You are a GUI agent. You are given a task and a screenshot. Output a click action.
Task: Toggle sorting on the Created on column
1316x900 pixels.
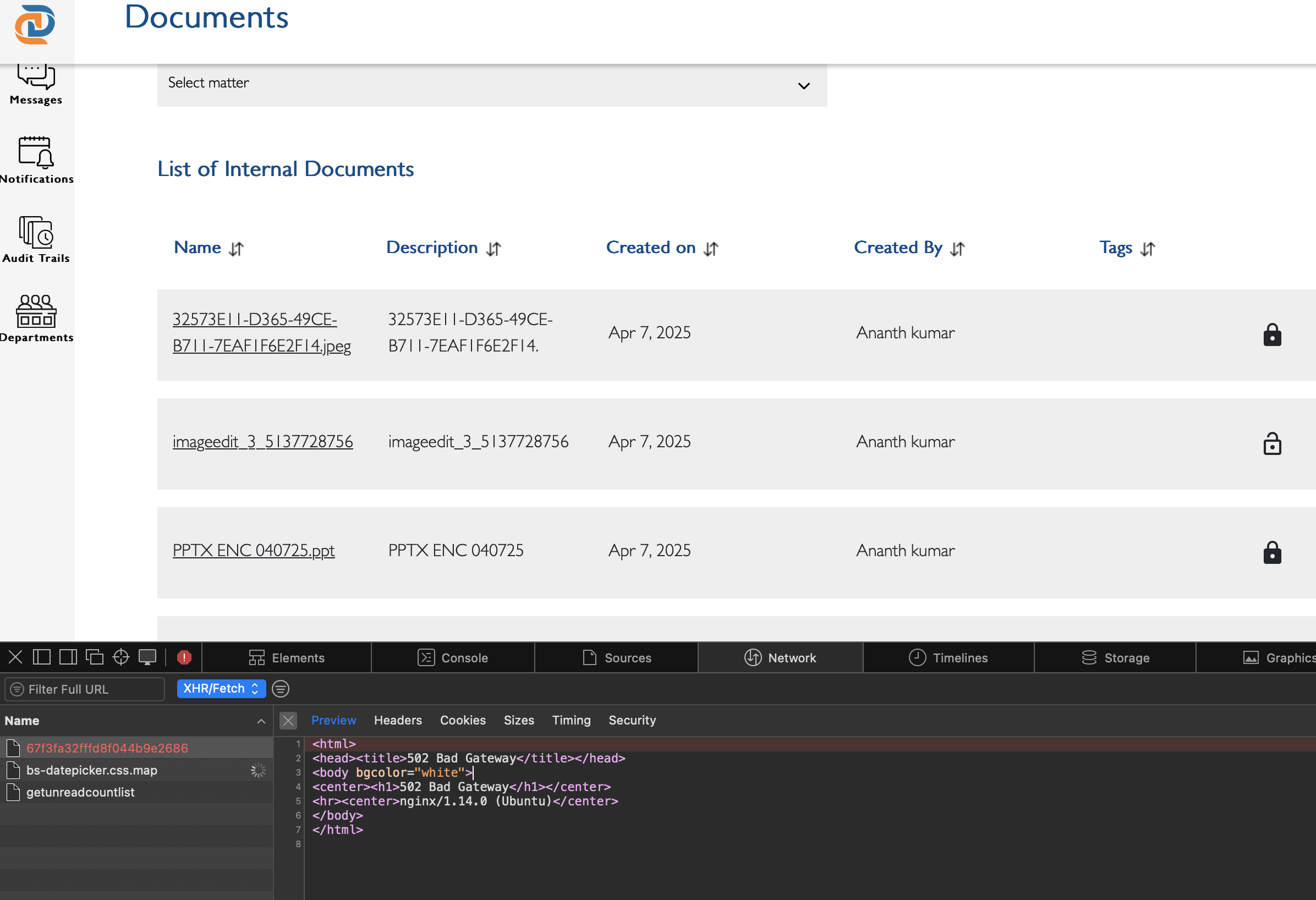pyautogui.click(x=711, y=248)
